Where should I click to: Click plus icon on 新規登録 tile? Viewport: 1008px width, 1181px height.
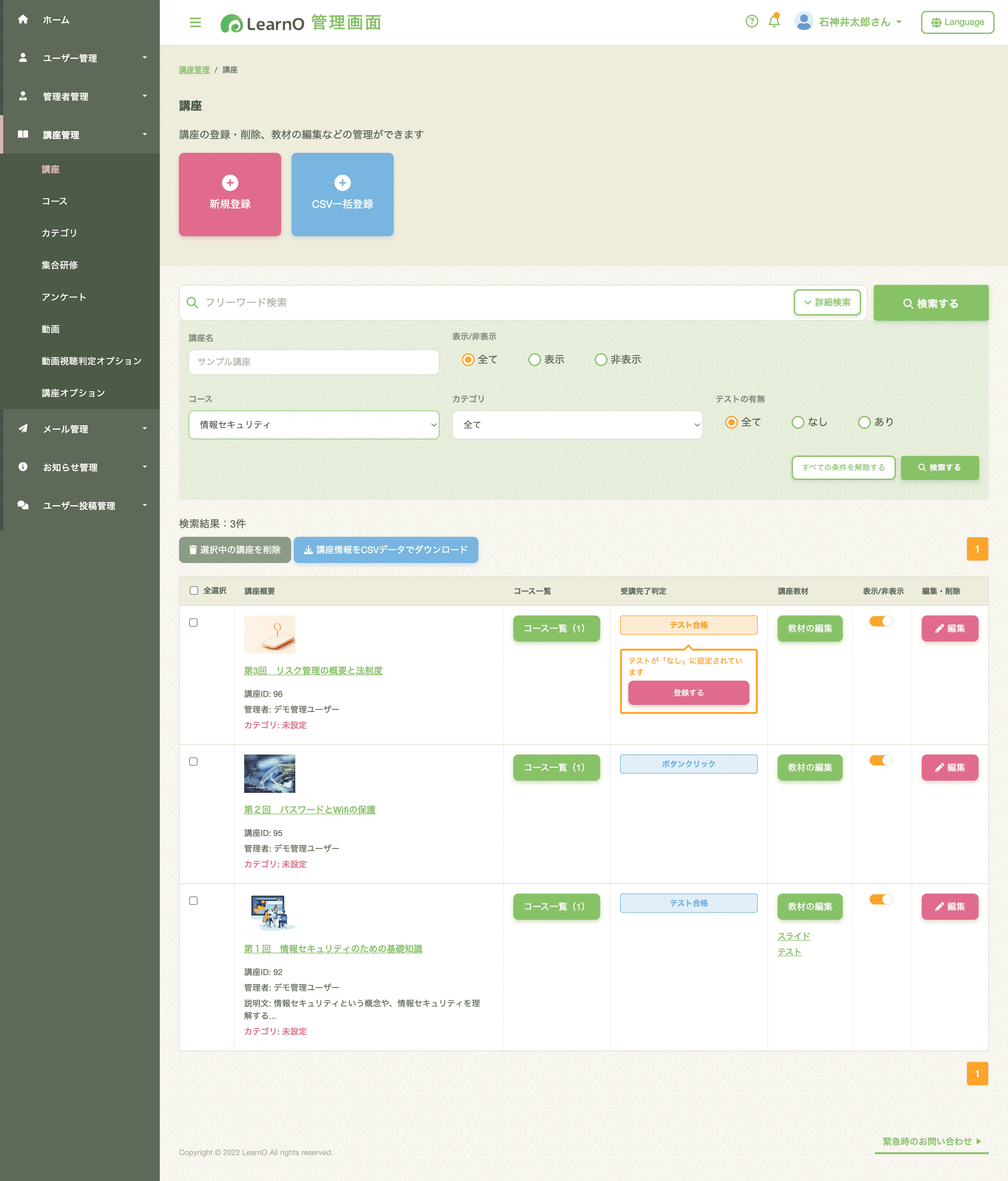[x=230, y=183]
